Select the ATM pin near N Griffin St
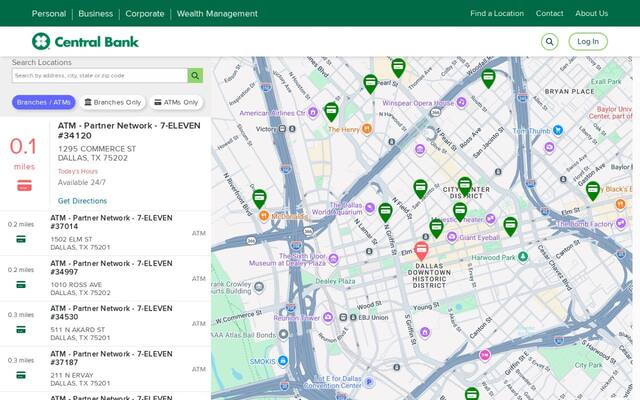Viewport: 640px width, 400px height. click(x=385, y=212)
